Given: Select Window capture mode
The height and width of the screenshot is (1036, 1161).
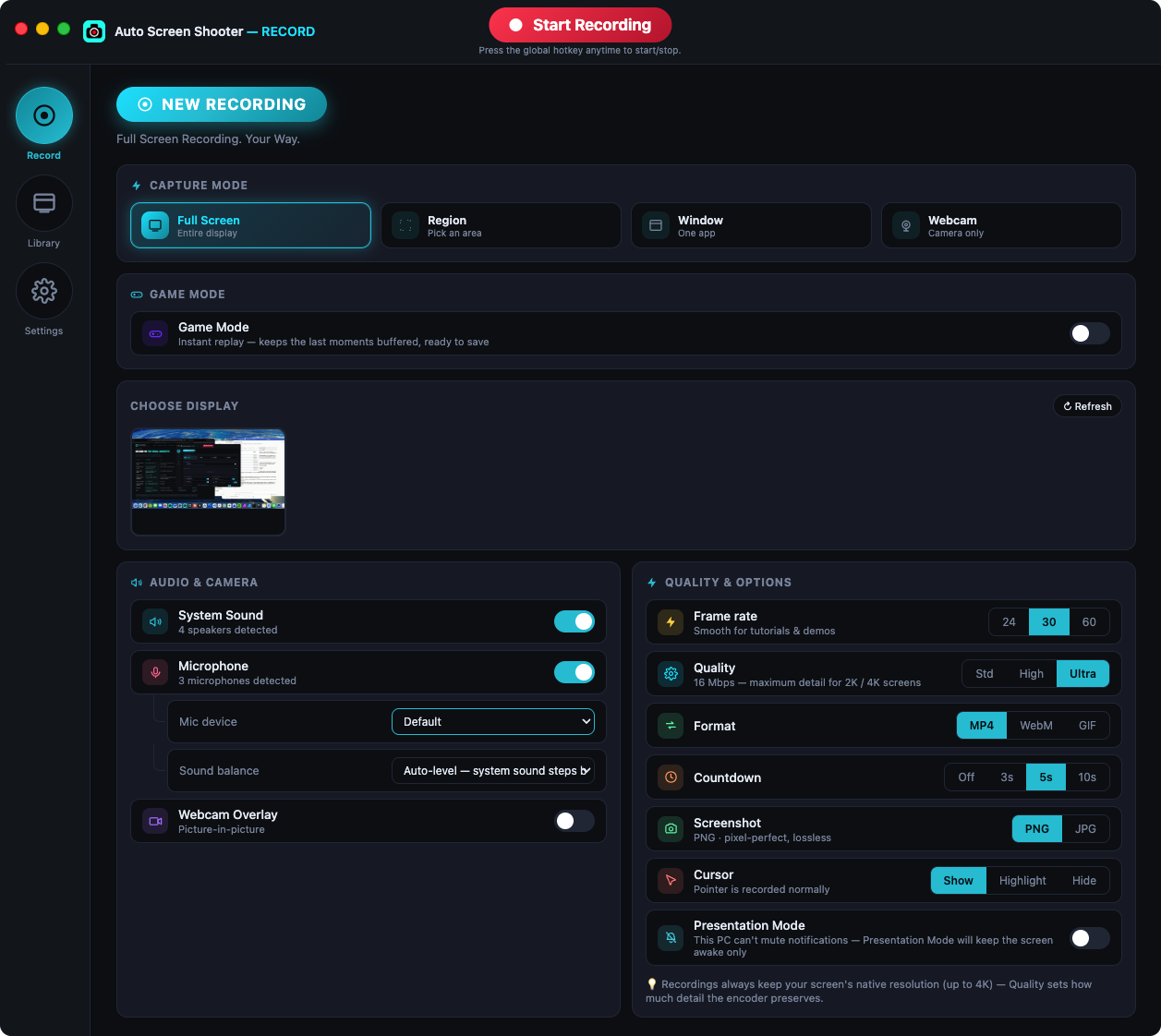Looking at the screenshot, I should pyautogui.click(x=751, y=225).
